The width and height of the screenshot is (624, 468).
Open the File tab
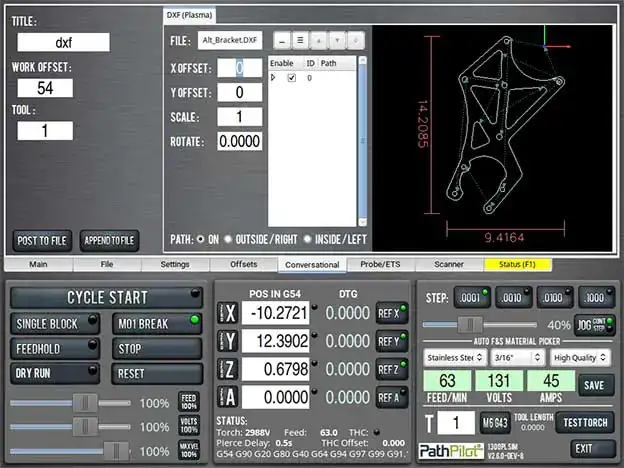pos(107,264)
